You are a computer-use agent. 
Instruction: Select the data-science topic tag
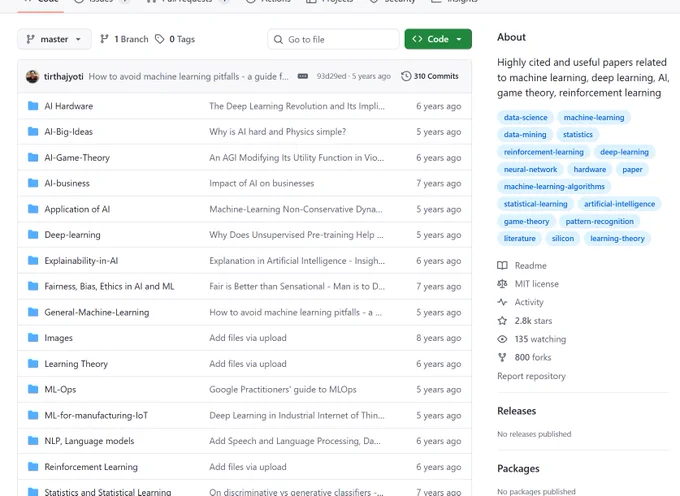tap(525, 117)
